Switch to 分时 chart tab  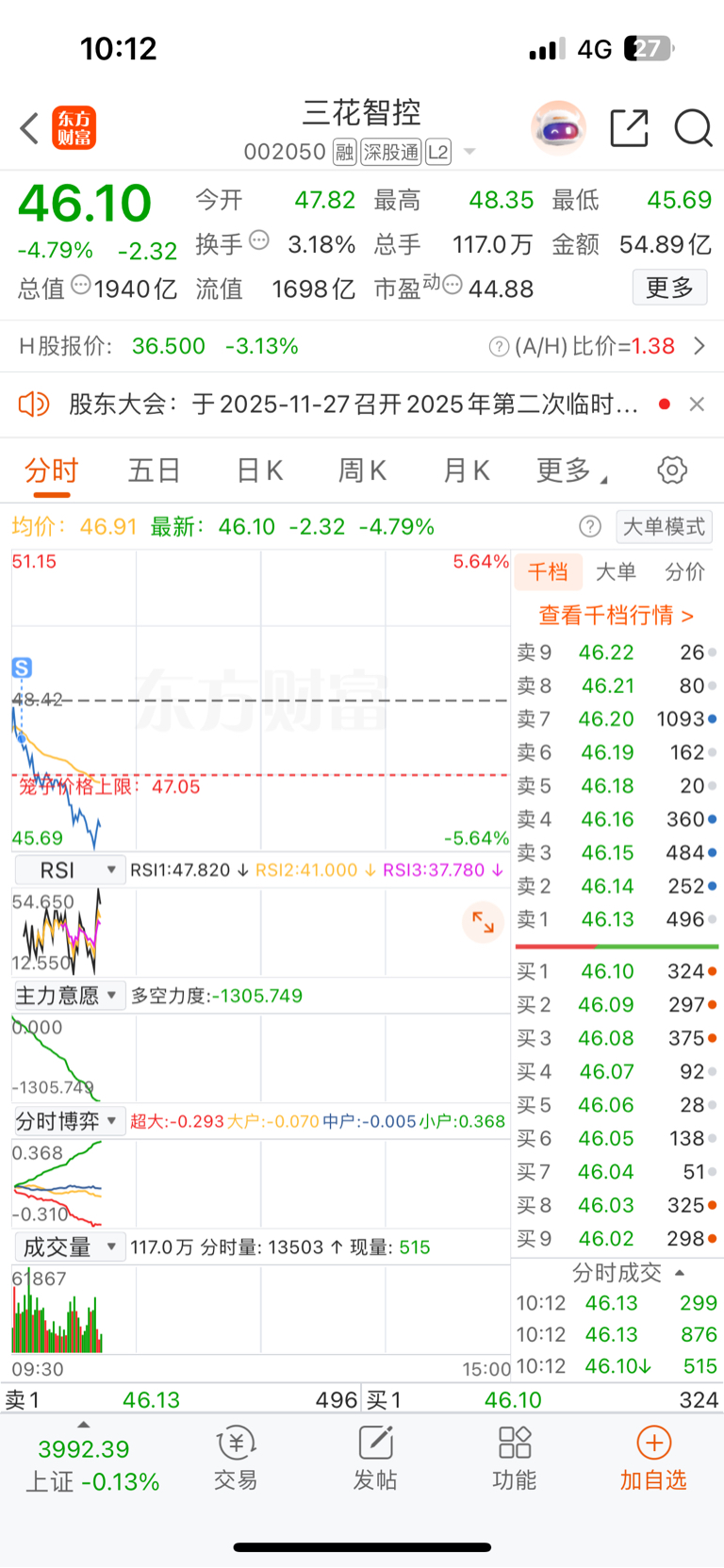52,470
